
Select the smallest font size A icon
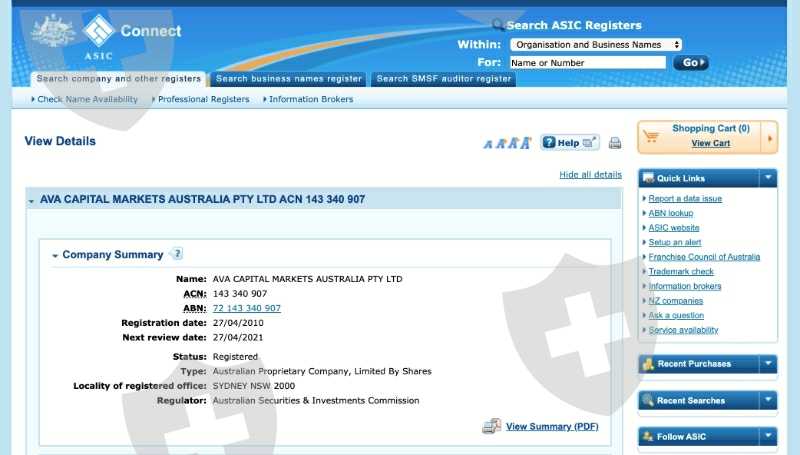point(488,144)
